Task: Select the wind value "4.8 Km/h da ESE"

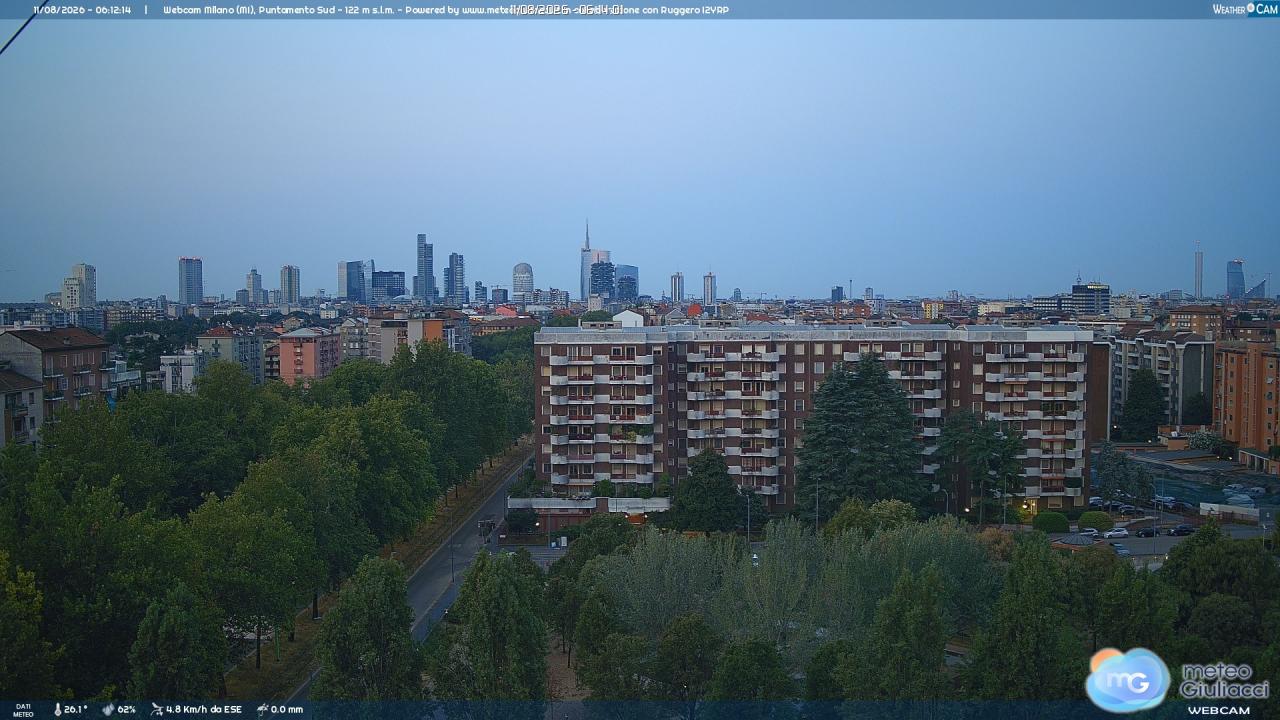Action: click(x=204, y=710)
